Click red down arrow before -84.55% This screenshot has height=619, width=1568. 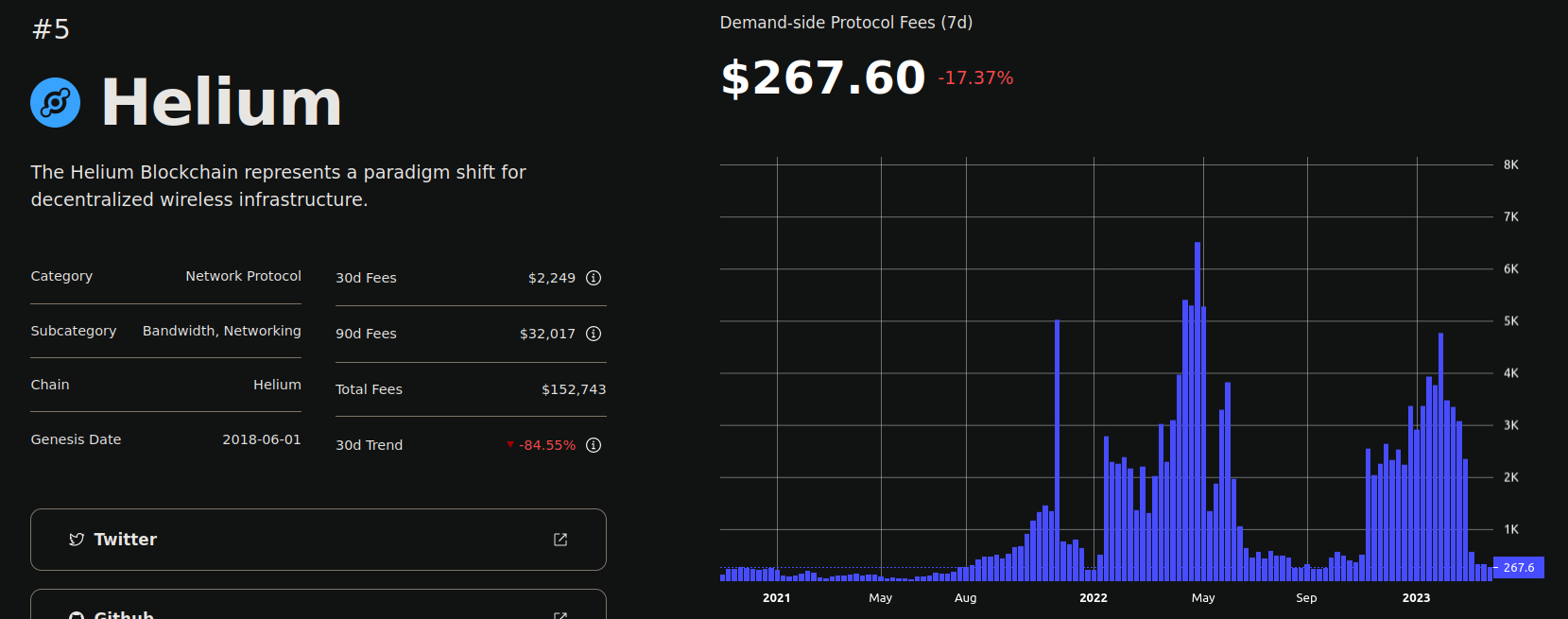(510, 445)
